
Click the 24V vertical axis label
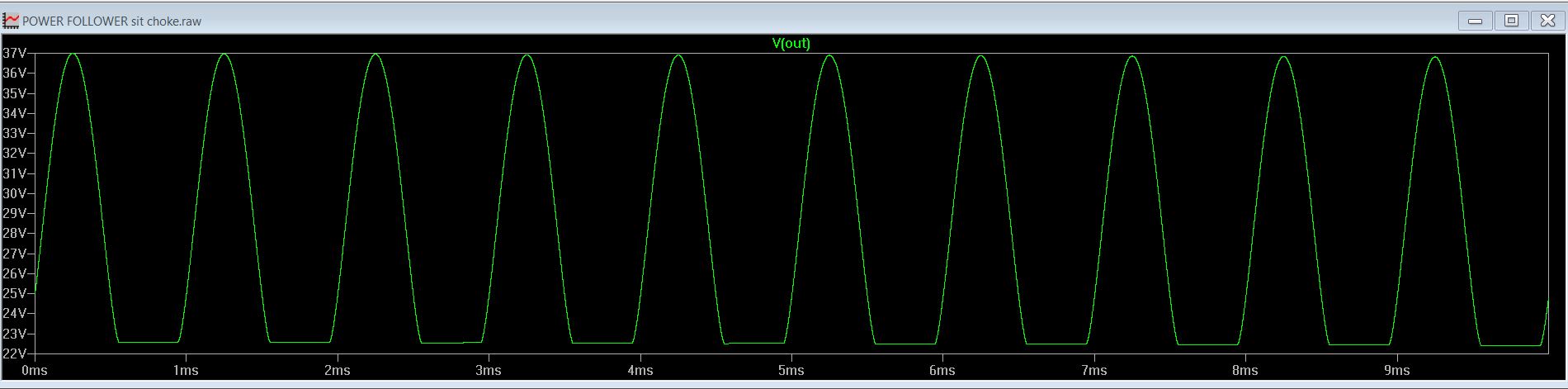click(15, 313)
